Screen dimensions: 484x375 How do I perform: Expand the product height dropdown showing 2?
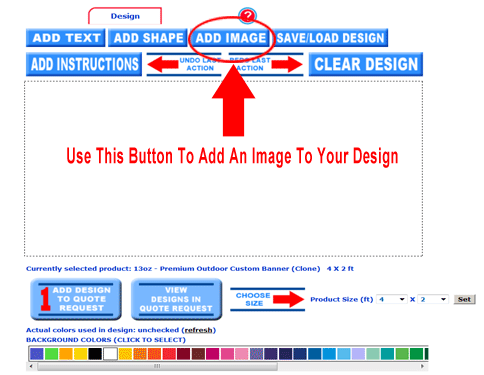433,299
